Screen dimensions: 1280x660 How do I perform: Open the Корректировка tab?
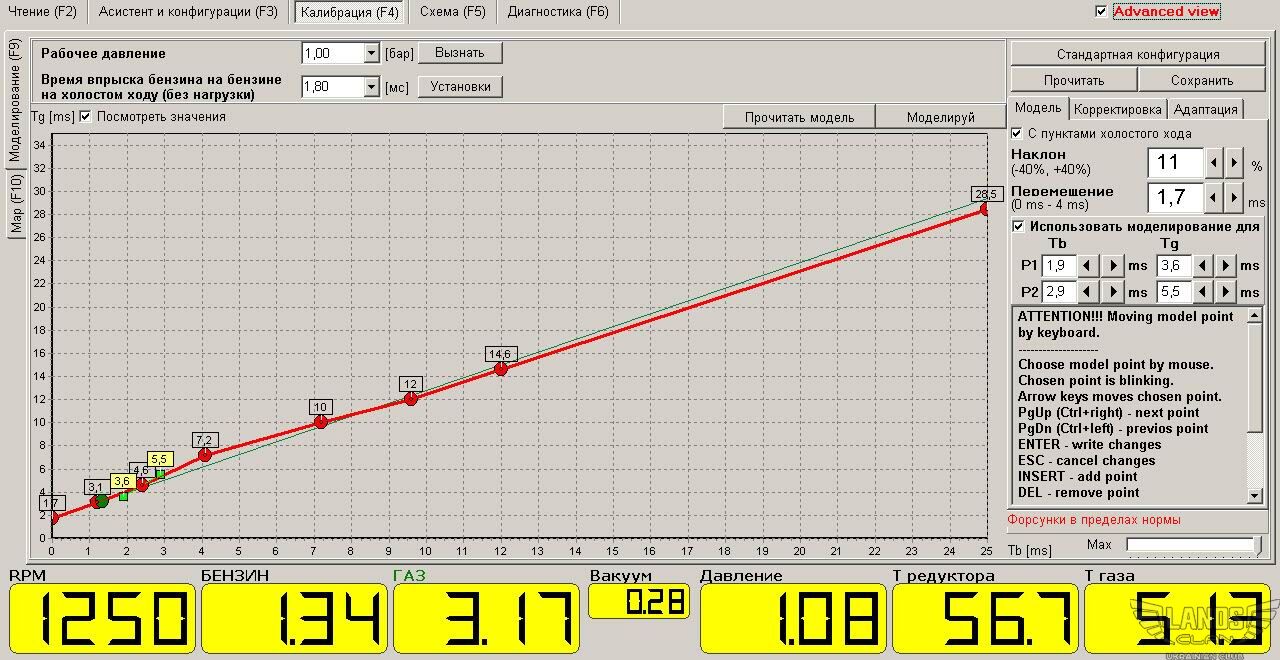(1117, 109)
